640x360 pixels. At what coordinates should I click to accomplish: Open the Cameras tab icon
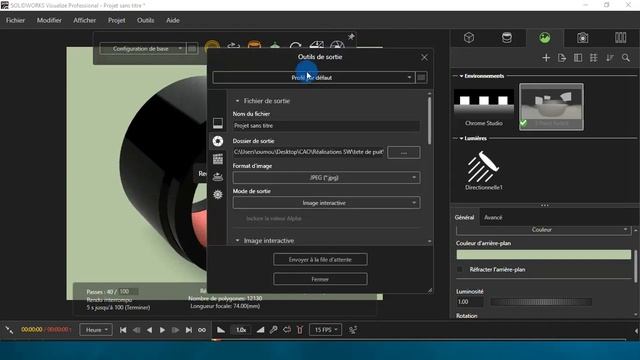pyautogui.click(x=582, y=38)
